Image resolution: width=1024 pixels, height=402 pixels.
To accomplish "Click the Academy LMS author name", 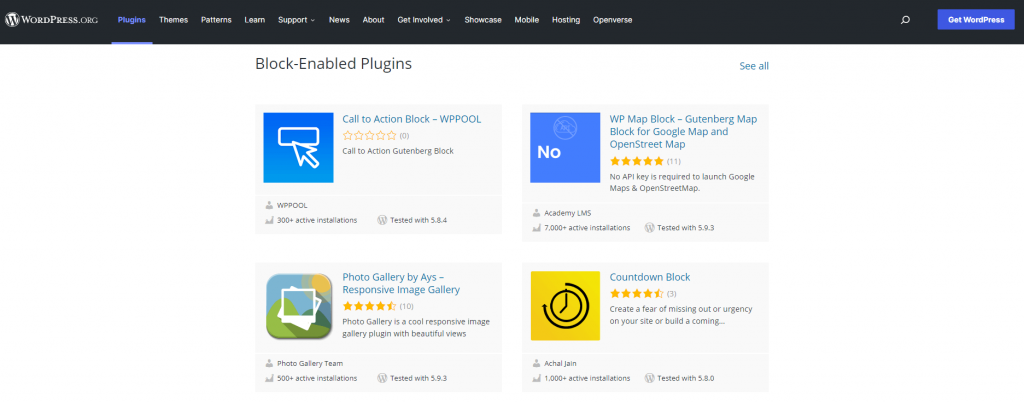I will (568, 213).
